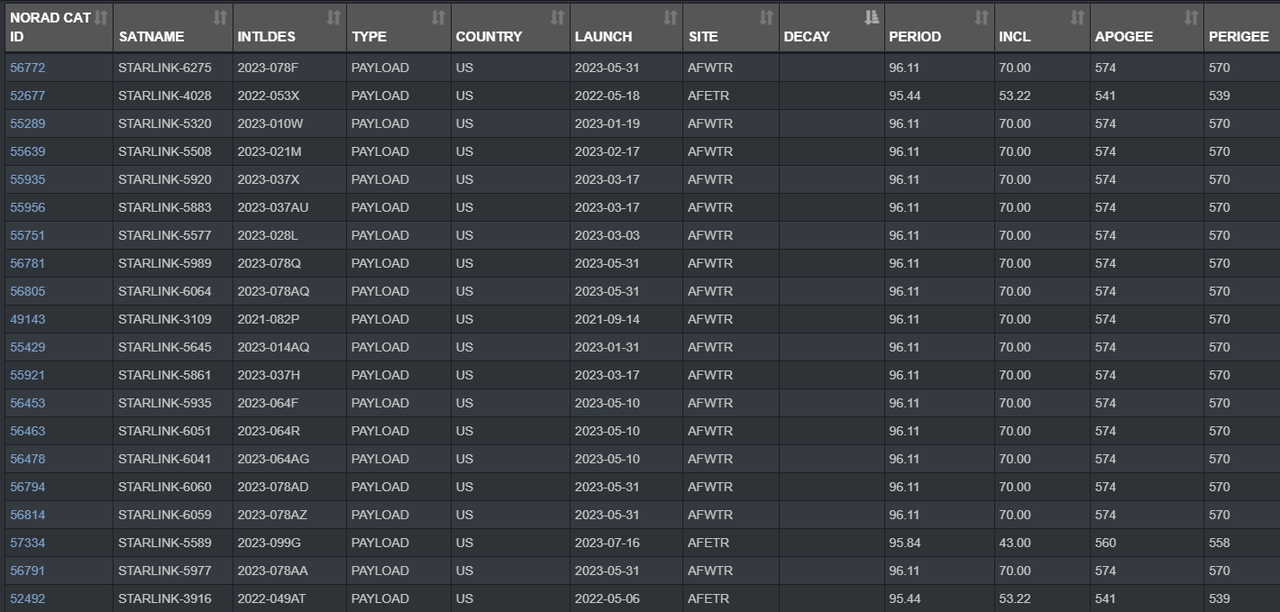
Task: Select designator 2023-099G cell
Action: click(x=289, y=543)
